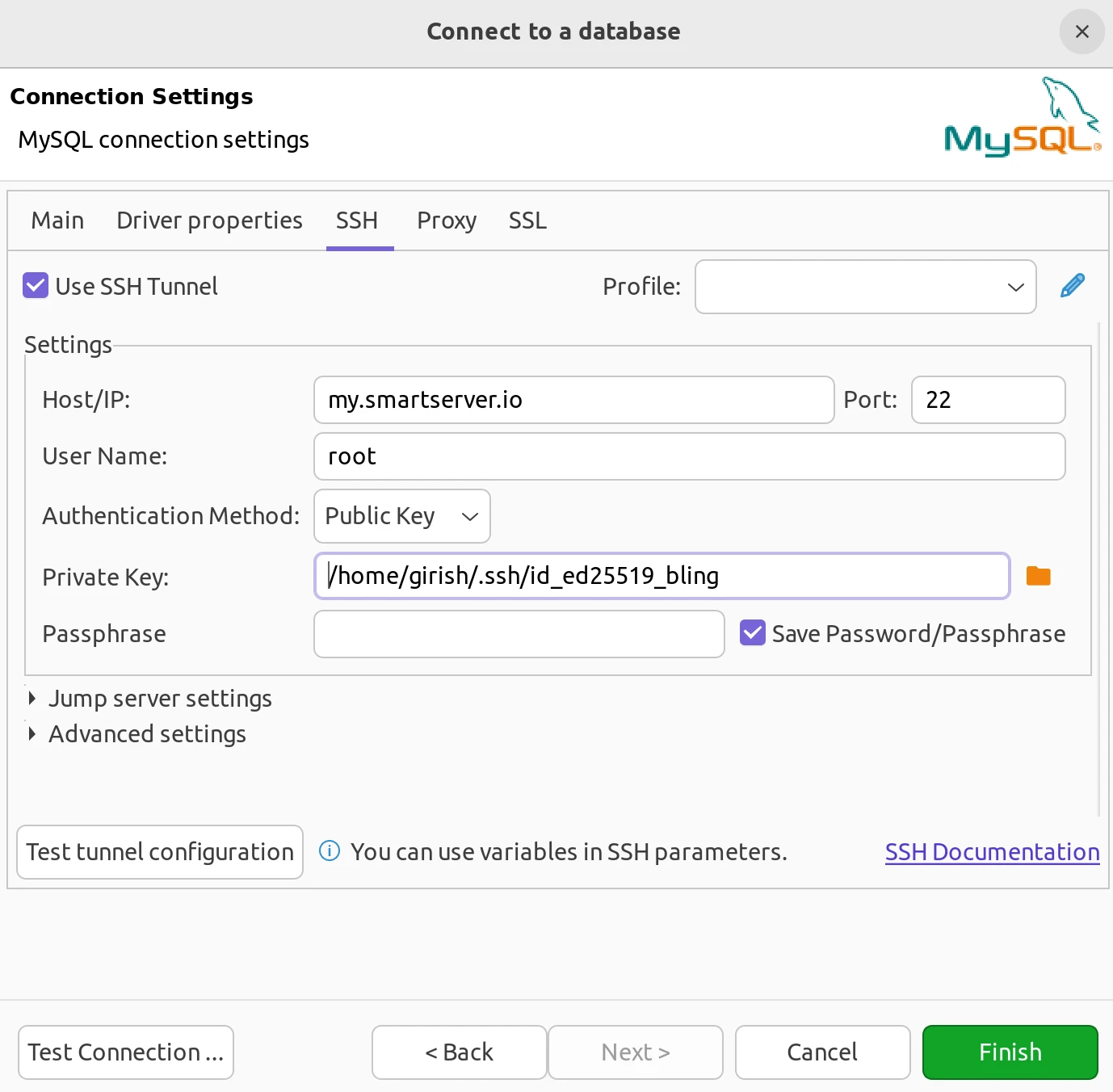Screen dimensions: 1113x1092
Task: Open the Authentication Method dropdown
Action: coord(401,516)
